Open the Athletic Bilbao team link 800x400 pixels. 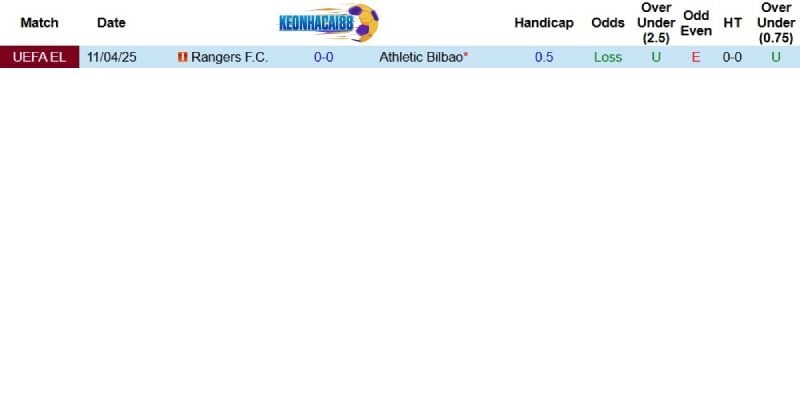[x=421, y=57]
